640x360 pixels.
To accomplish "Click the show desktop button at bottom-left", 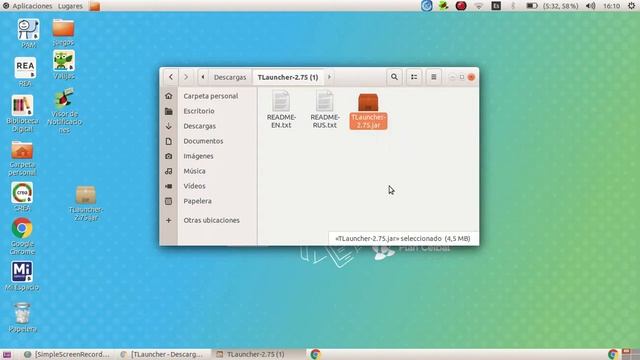I will pyautogui.click(x=7, y=354).
